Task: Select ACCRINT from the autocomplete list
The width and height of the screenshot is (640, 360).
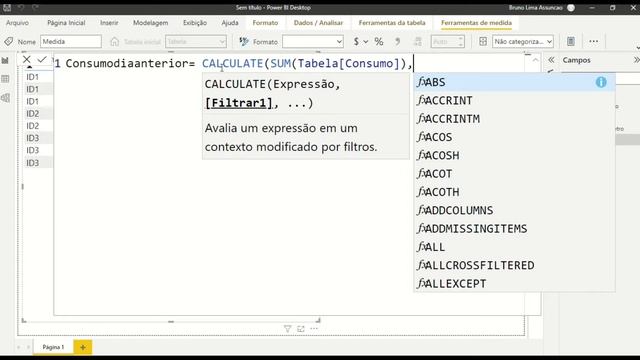Action: [514, 100]
